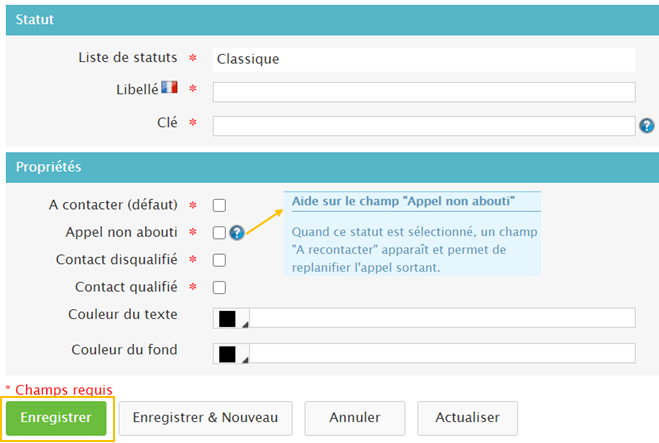
Task: Click into the Clé input field
Action: [424, 126]
